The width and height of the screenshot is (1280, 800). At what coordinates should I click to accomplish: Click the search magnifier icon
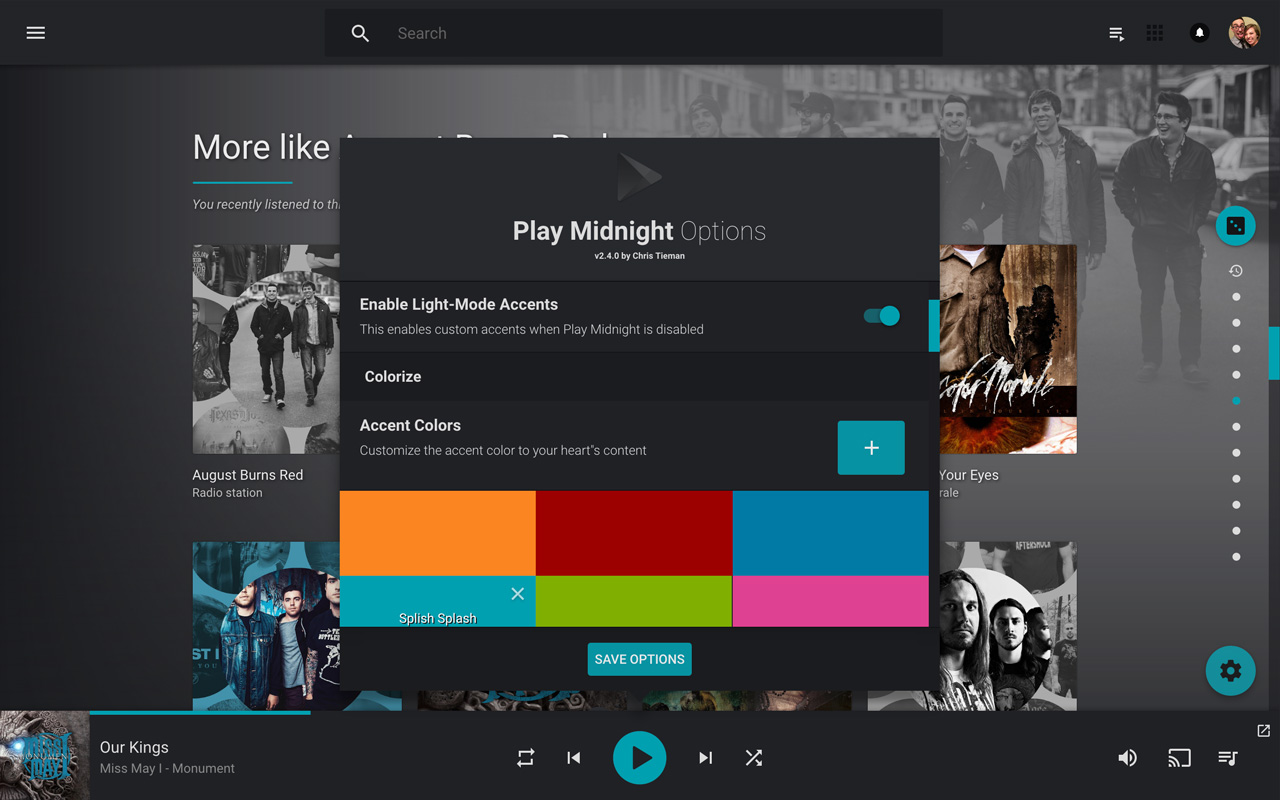(360, 33)
